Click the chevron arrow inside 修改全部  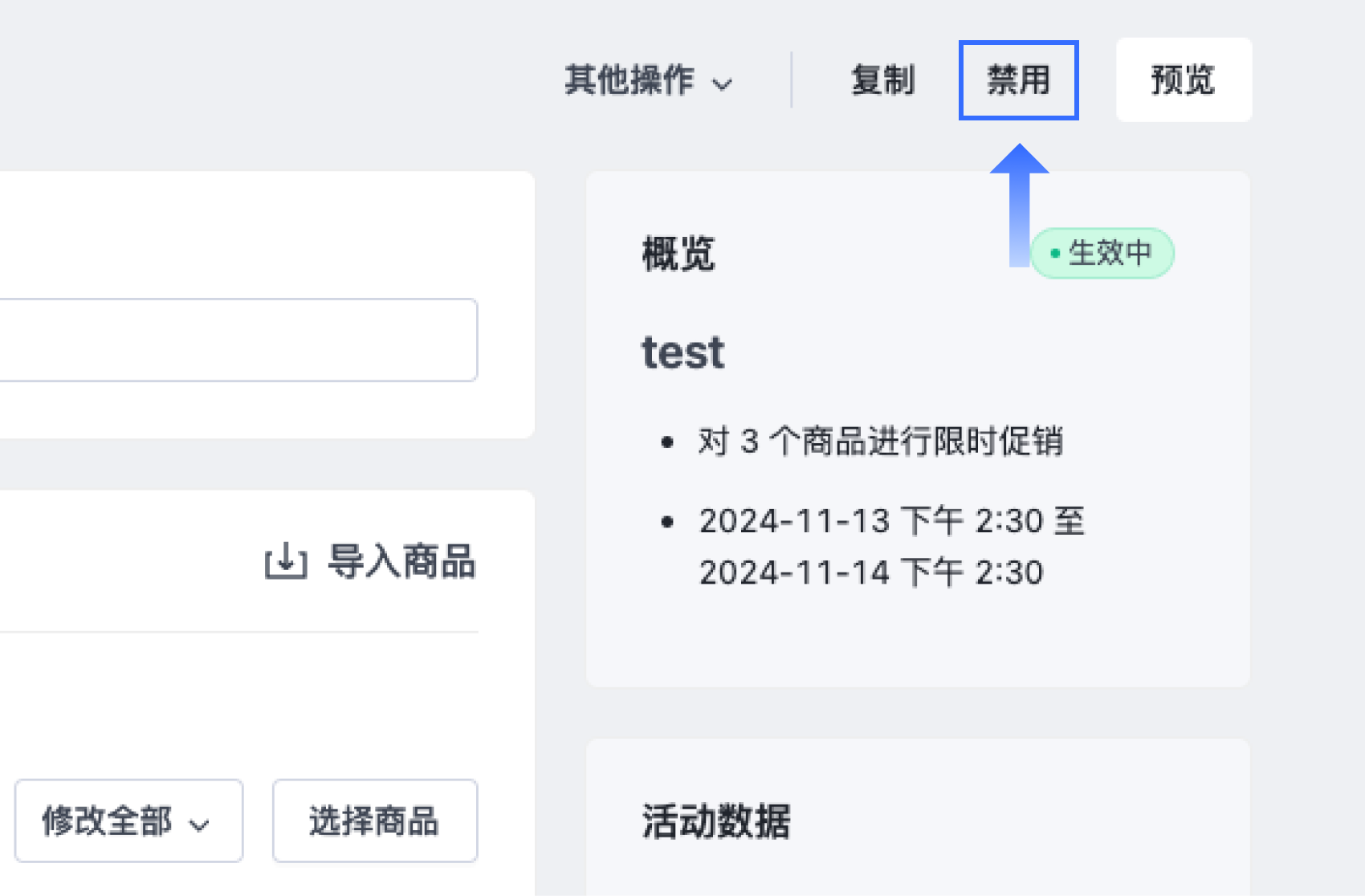click(x=199, y=825)
